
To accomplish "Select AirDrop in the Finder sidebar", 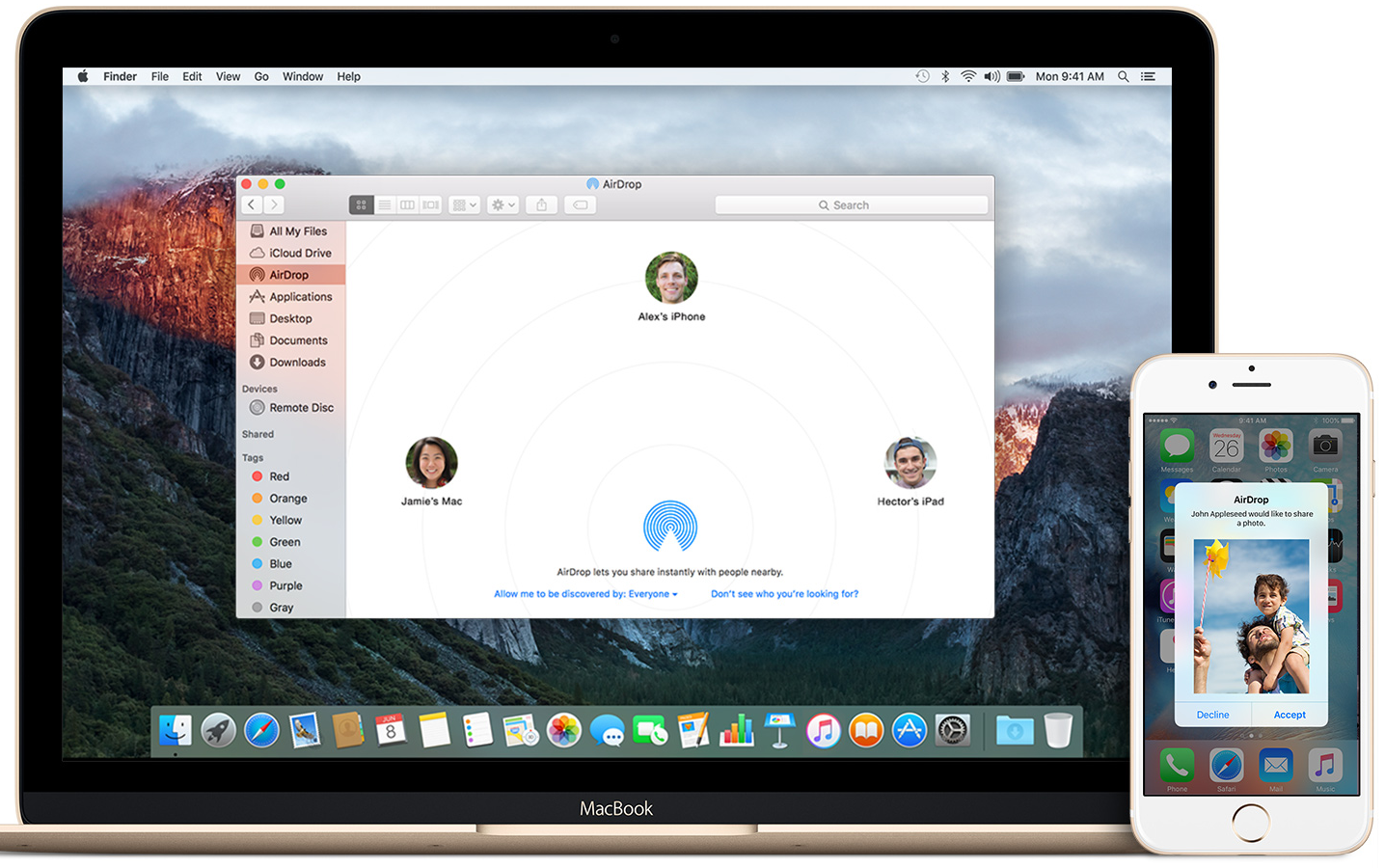I will click(x=290, y=275).
